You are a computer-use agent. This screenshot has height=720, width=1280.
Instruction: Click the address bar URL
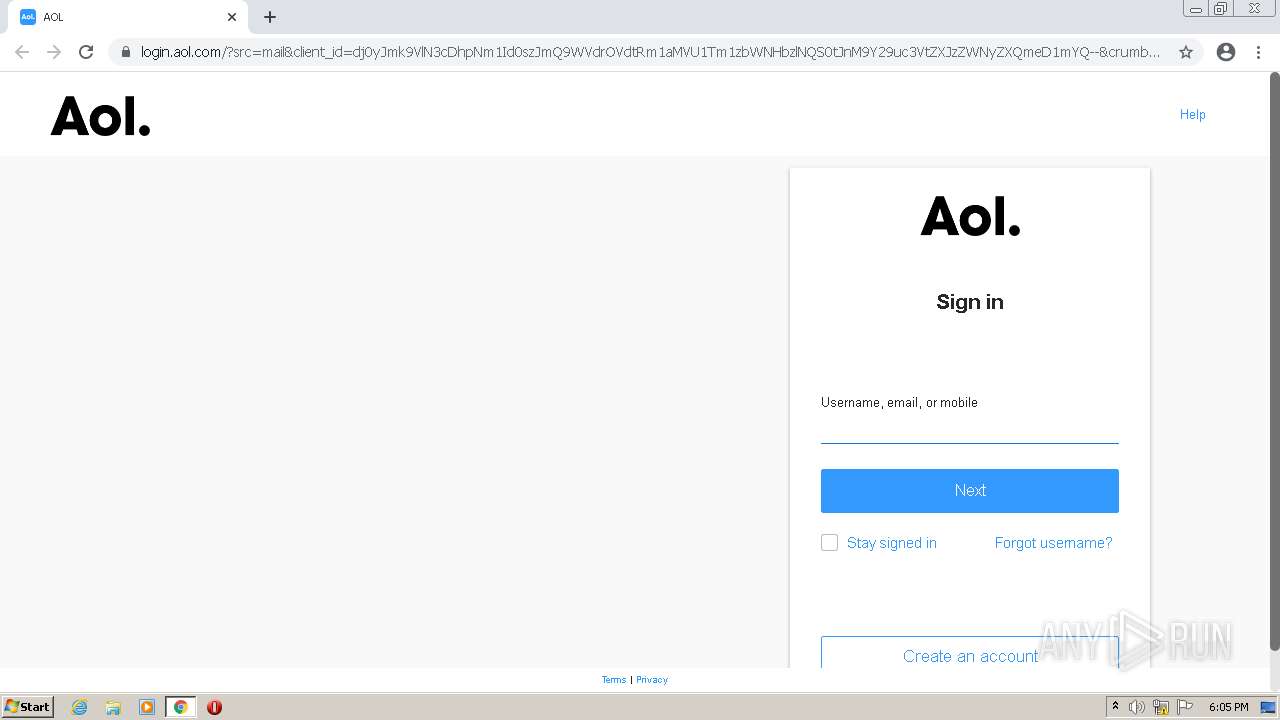coord(650,52)
